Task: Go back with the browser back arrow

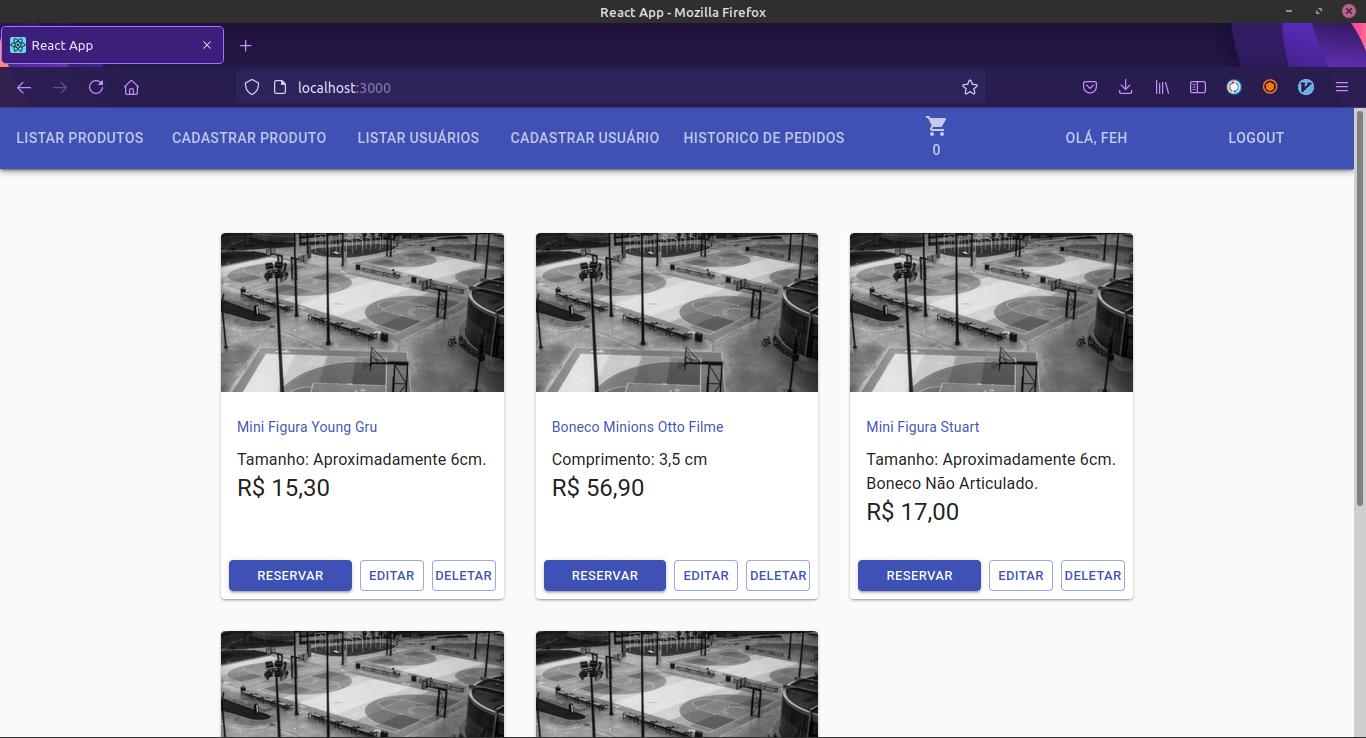Action: tap(24, 88)
